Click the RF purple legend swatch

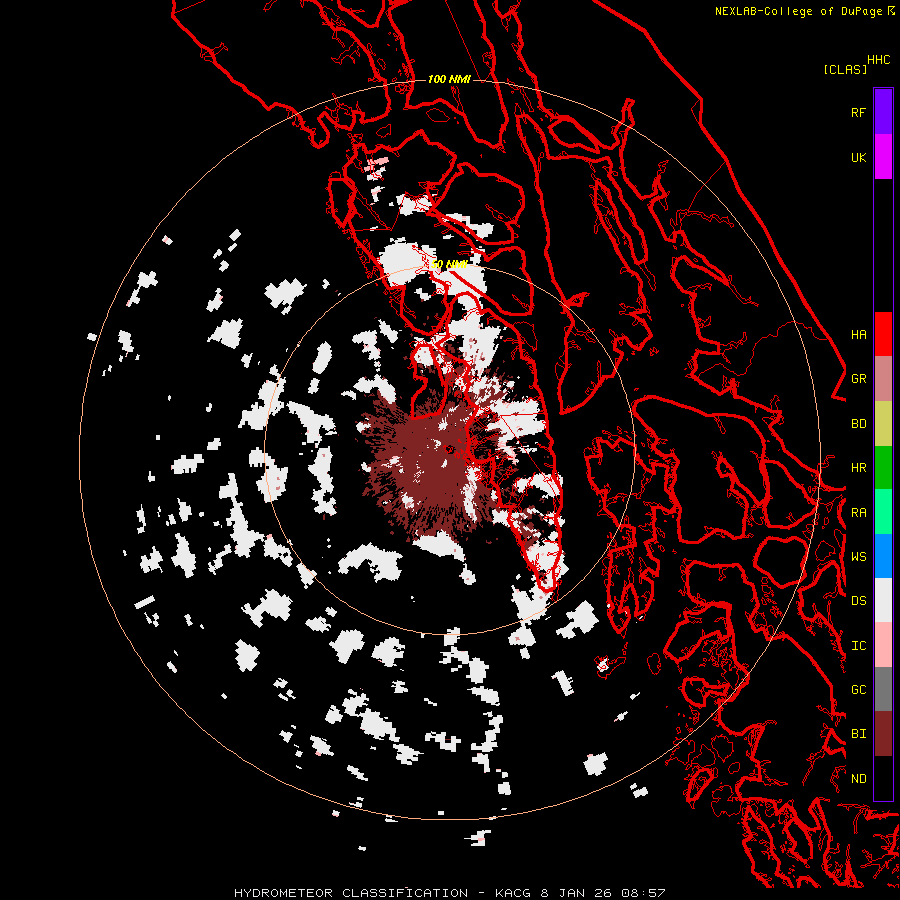[x=883, y=112]
